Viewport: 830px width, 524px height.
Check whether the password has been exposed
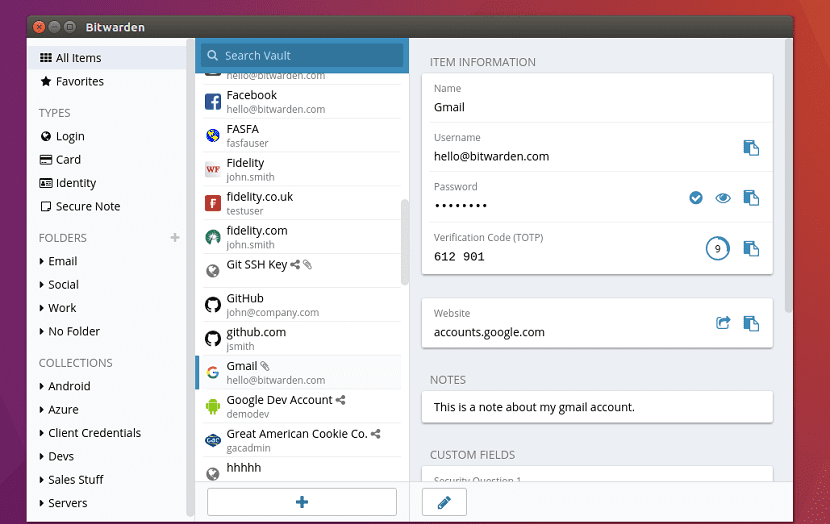[x=696, y=198]
